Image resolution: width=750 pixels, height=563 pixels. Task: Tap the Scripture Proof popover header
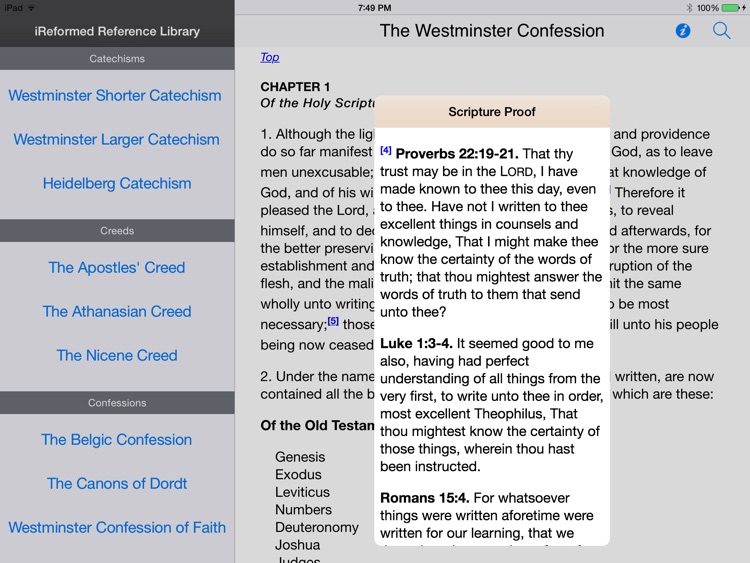point(492,112)
